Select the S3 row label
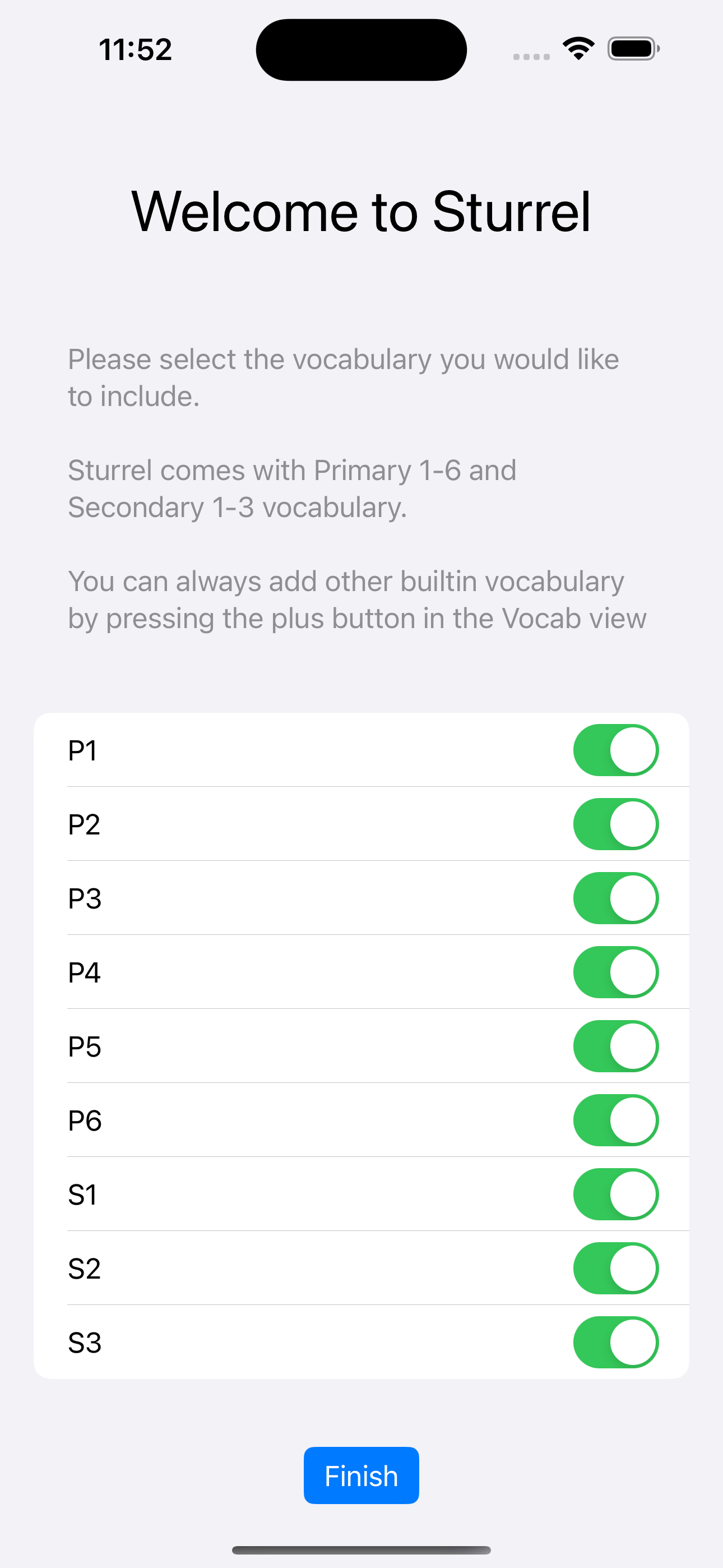723x1568 pixels. (85, 1343)
